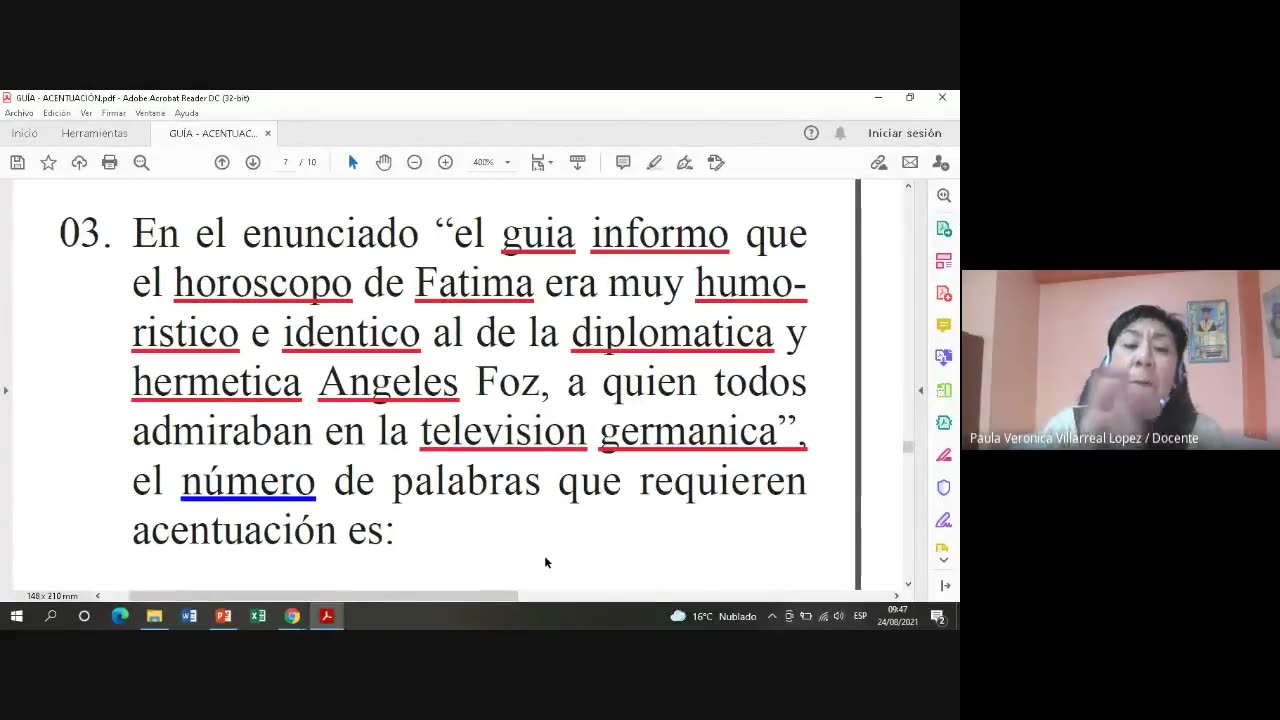The height and width of the screenshot is (720, 1280).
Task: Open the zoom level dropdown
Action: [x=507, y=162]
